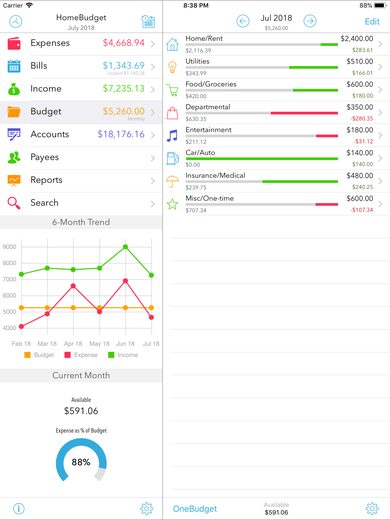Expand the Utilities budget chevron
390x520 pixels.
coord(381,67)
